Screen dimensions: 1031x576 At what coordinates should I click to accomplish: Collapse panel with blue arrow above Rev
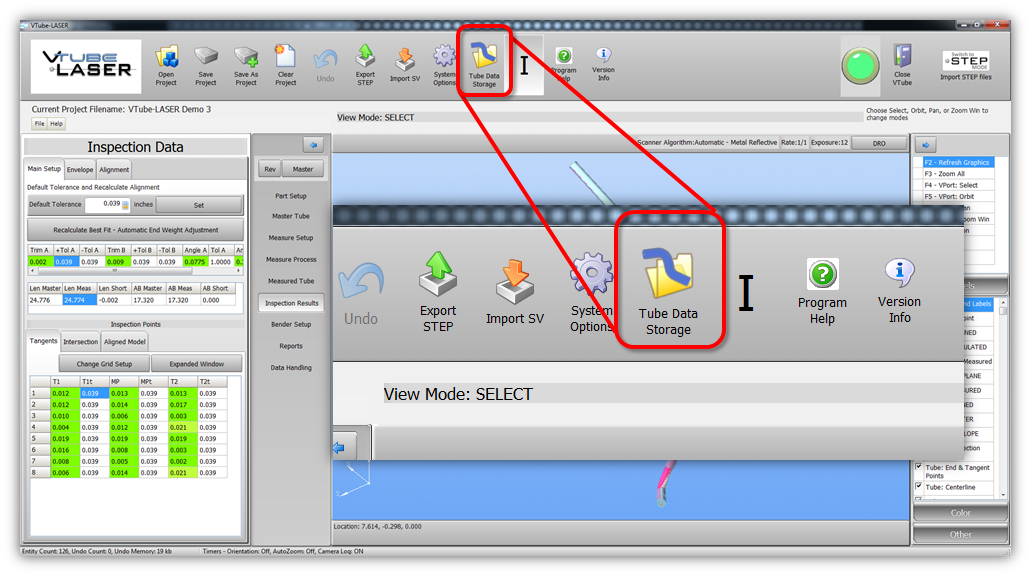[313, 145]
